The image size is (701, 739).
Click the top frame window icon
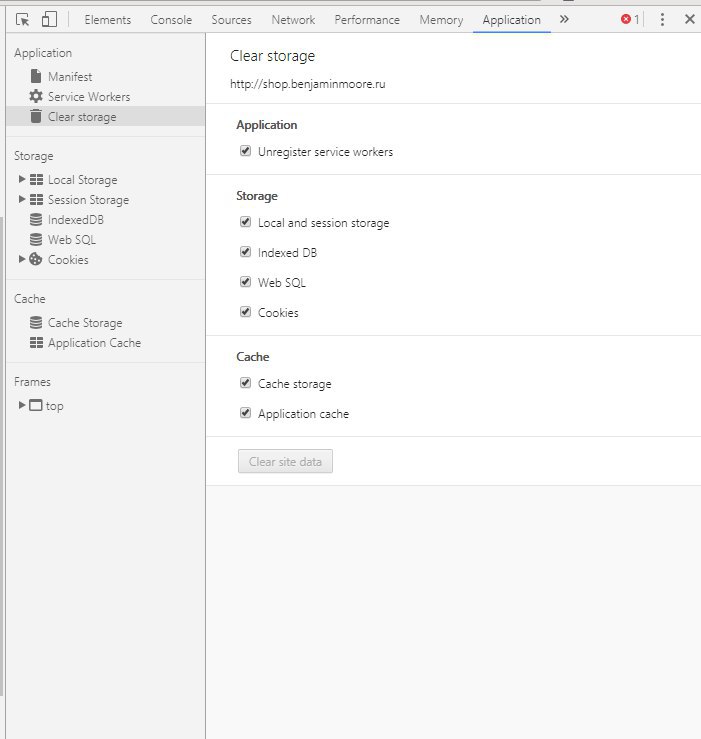click(x=36, y=405)
